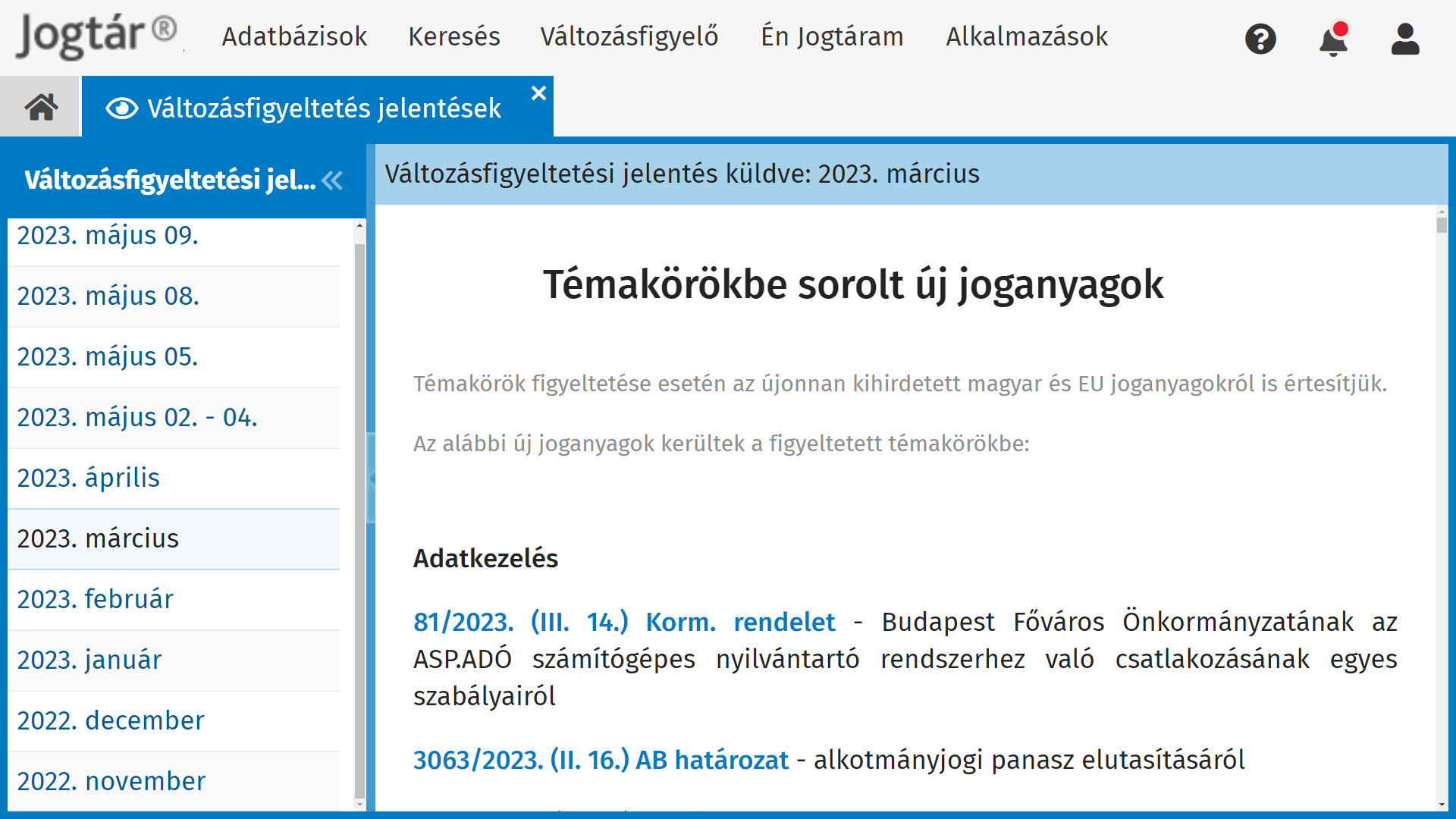The image size is (1456, 819).
Task: Collapse the sidebar with double chevron
Action: coord(332,180)
